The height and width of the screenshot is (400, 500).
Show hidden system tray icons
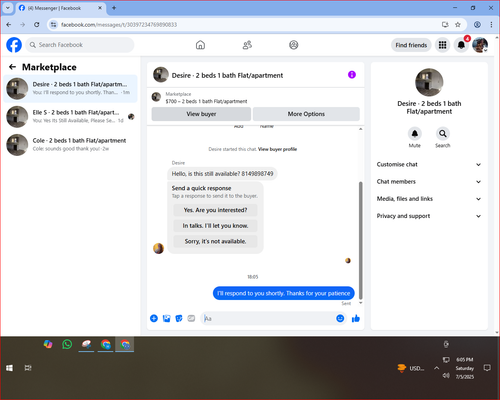[436, 368]
